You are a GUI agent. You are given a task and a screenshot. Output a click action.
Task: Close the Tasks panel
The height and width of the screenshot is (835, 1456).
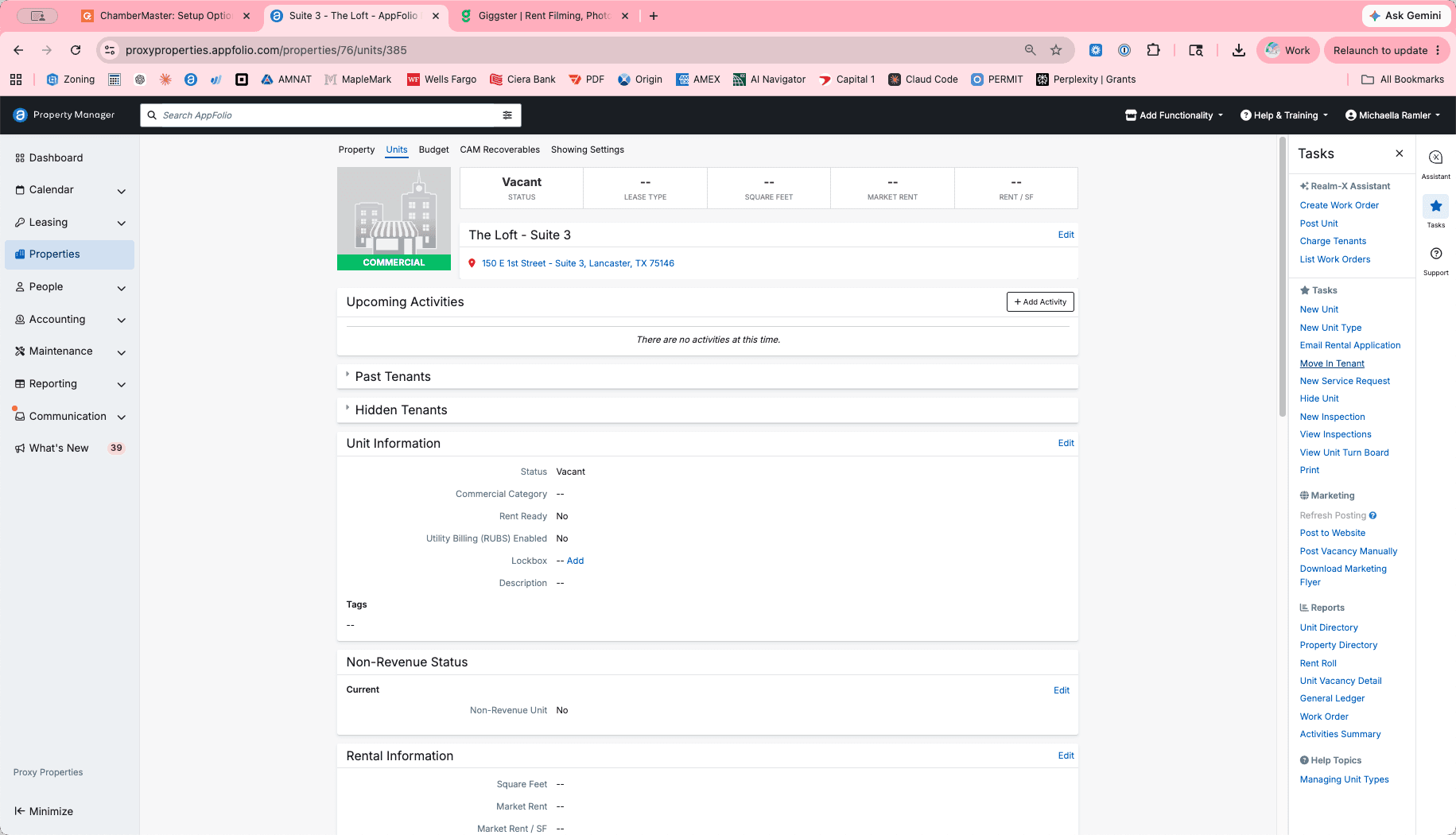tap(1400, 153)
